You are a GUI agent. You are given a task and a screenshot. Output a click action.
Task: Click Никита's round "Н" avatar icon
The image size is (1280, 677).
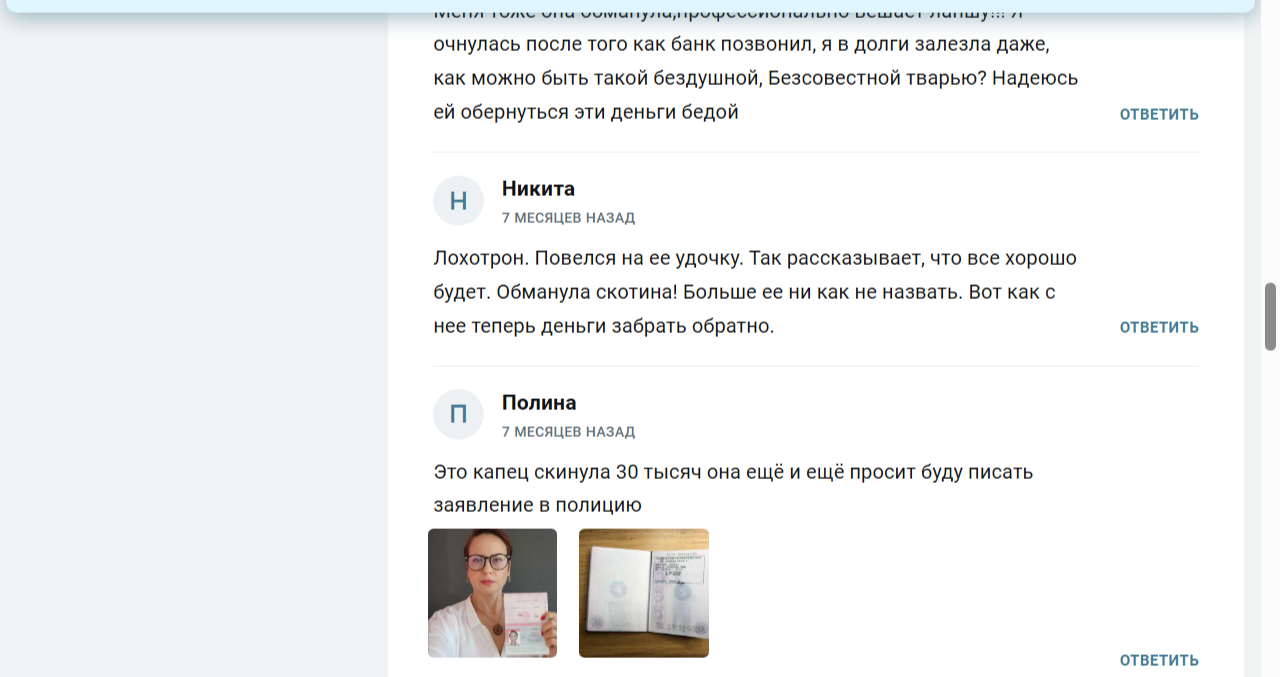(x=458, y=201)
